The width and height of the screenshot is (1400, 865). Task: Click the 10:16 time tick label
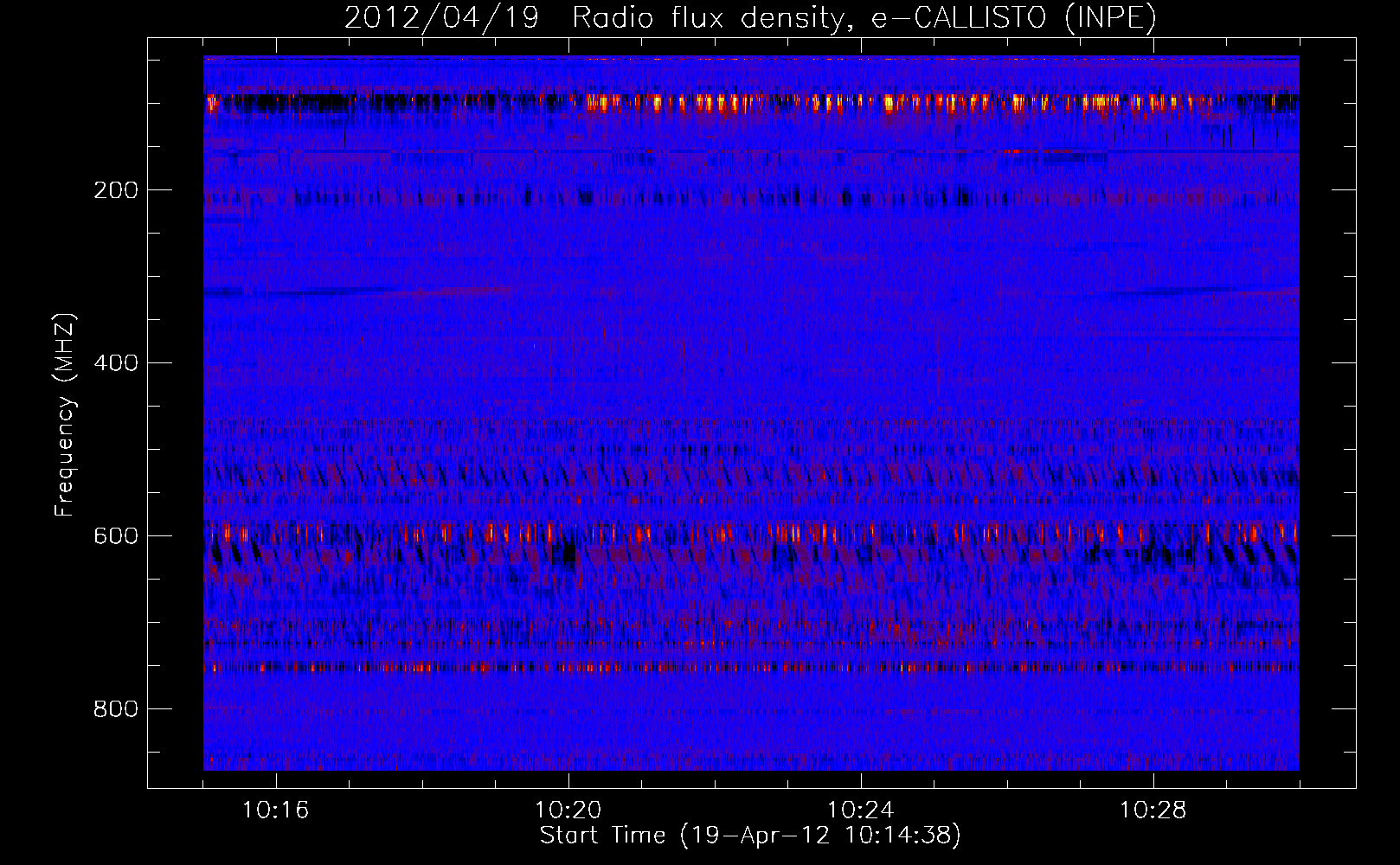[x=276, y=811]
